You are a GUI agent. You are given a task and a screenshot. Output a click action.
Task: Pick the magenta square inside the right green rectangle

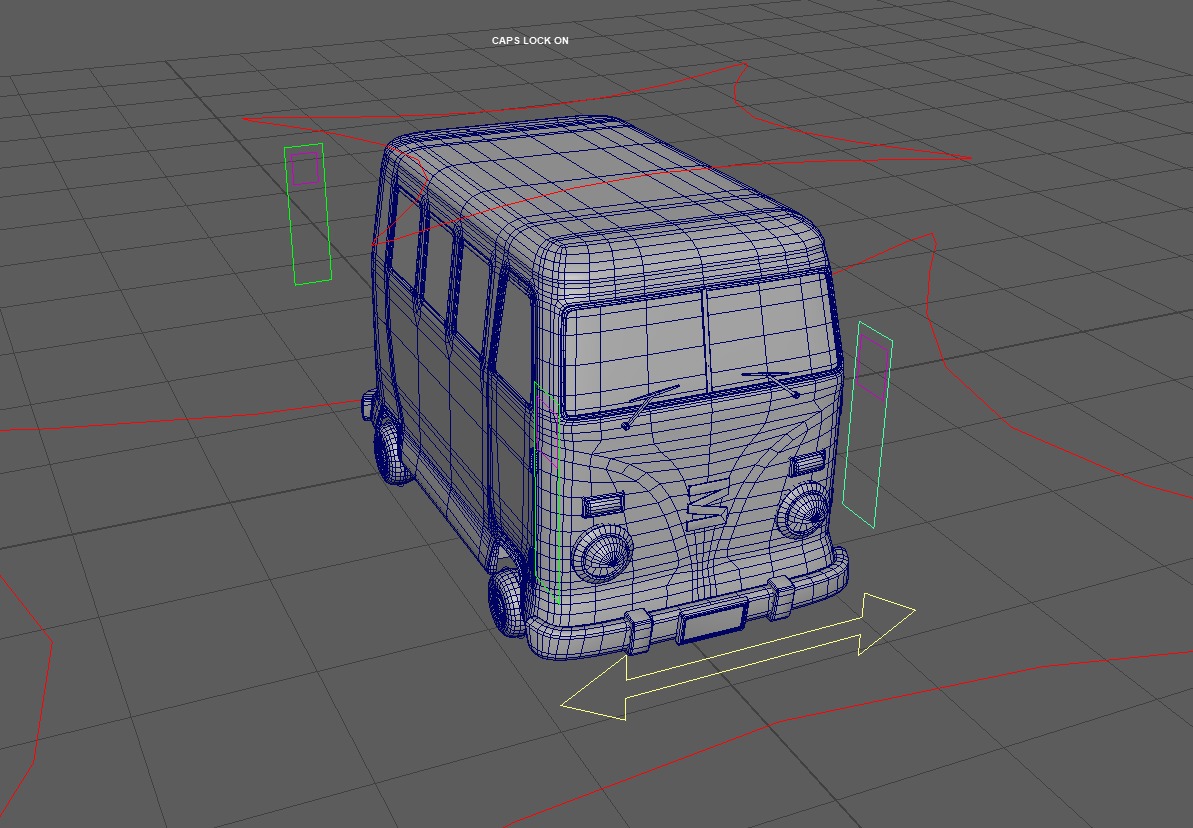pos(872,368)
